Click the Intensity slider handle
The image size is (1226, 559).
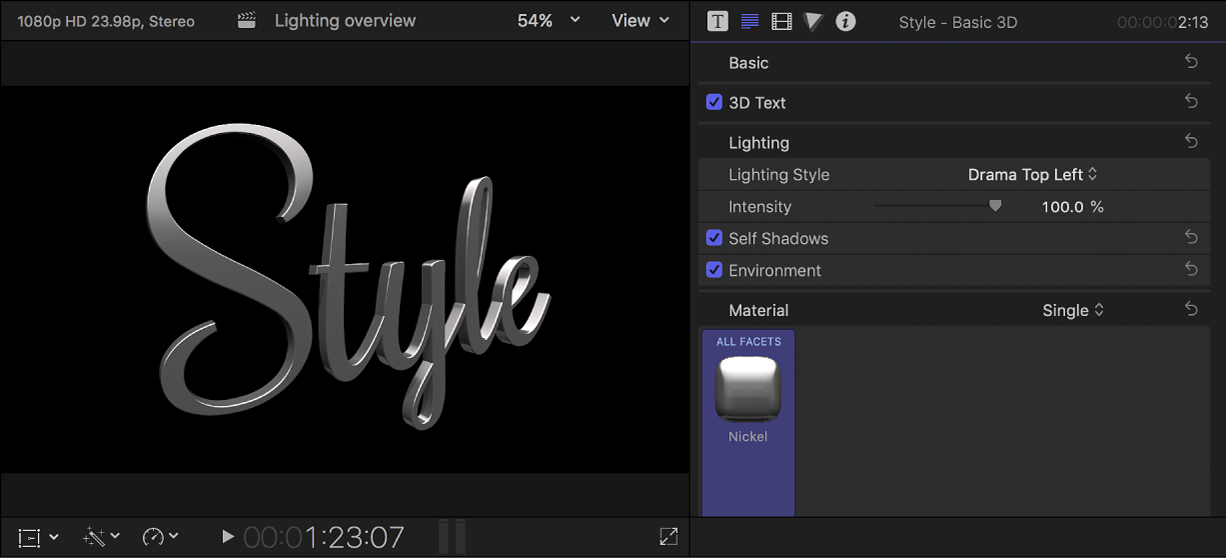pyautogui.click(x=995, y=206)
